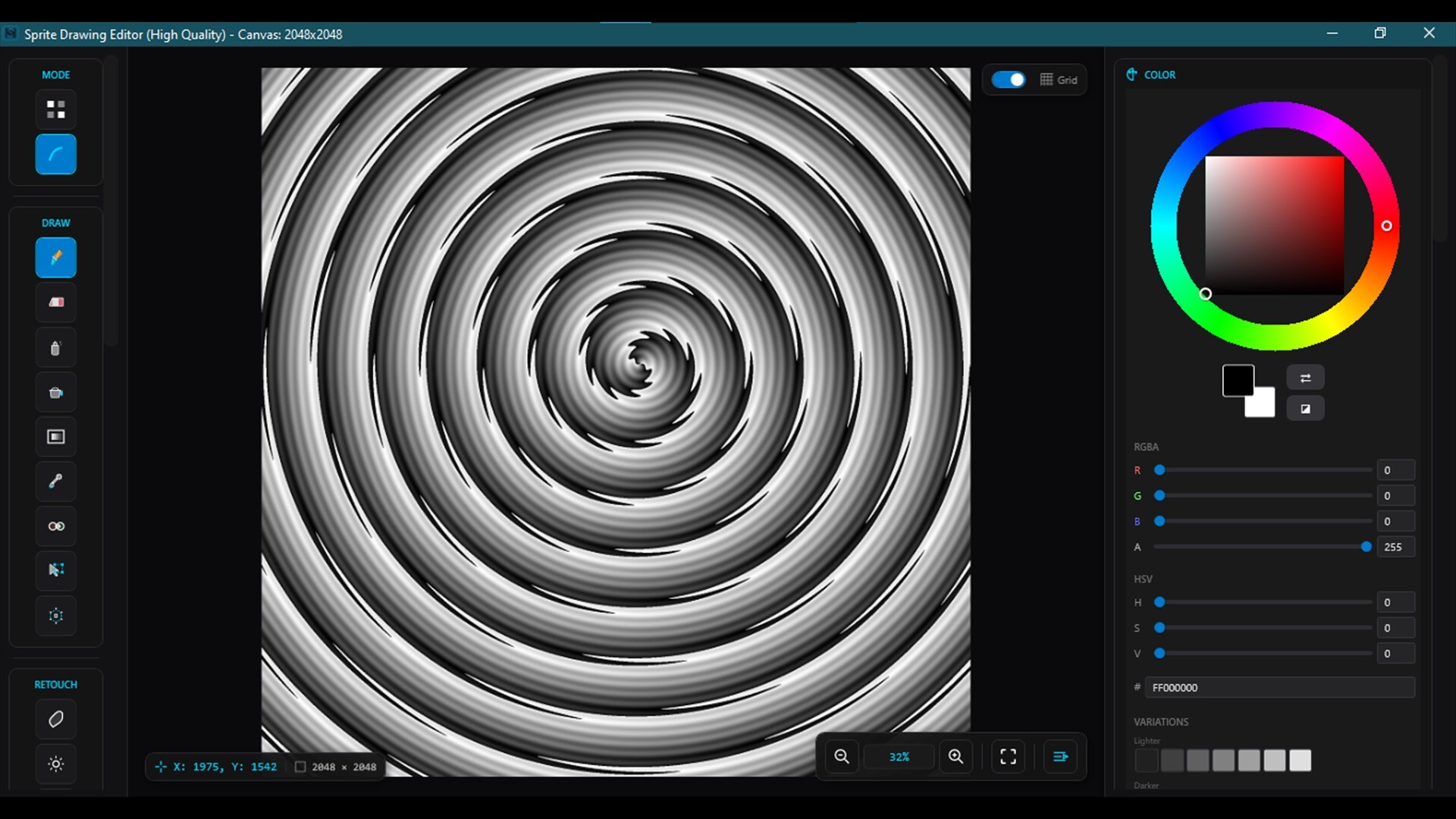Select the rectangle gradient tool
The height and width of the screenshot is (819, 1456).
(x=55, y=437)
